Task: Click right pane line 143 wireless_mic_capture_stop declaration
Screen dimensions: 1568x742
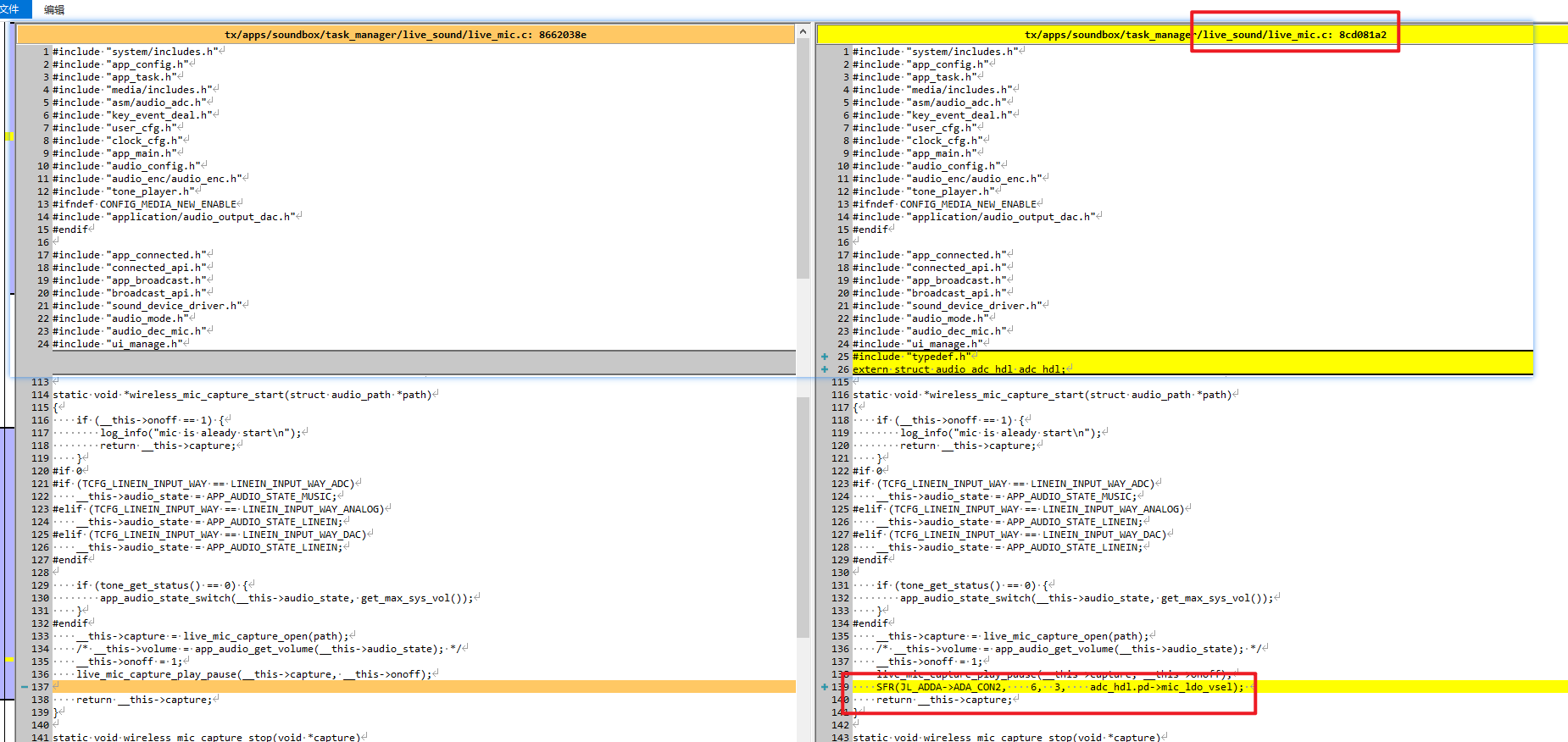Action: tap(1007, 737)
